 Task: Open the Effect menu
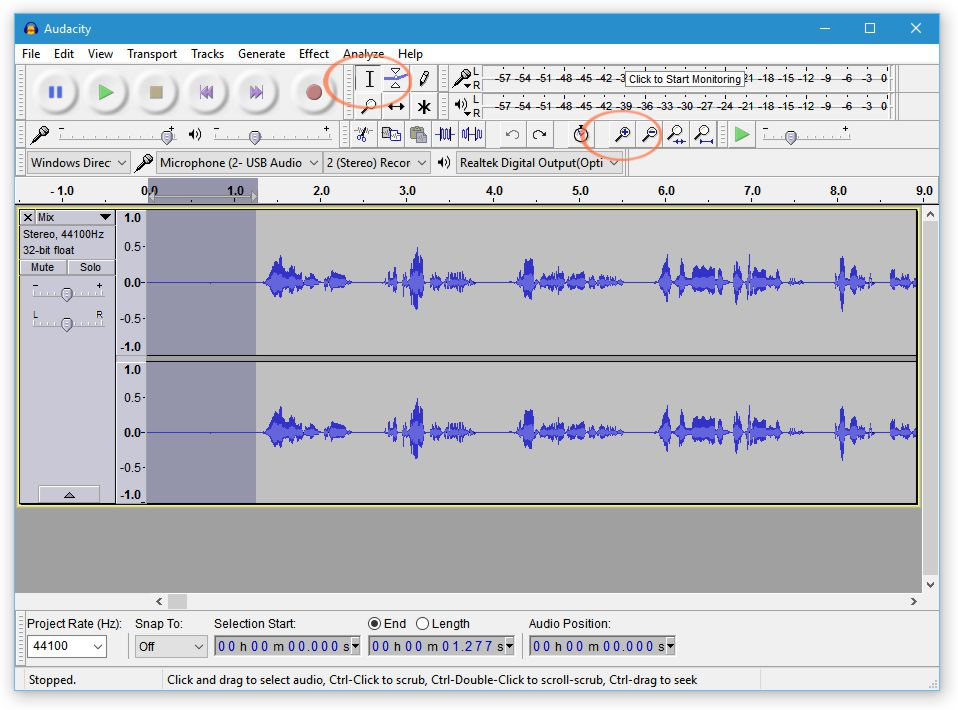(x=314, y=54)
